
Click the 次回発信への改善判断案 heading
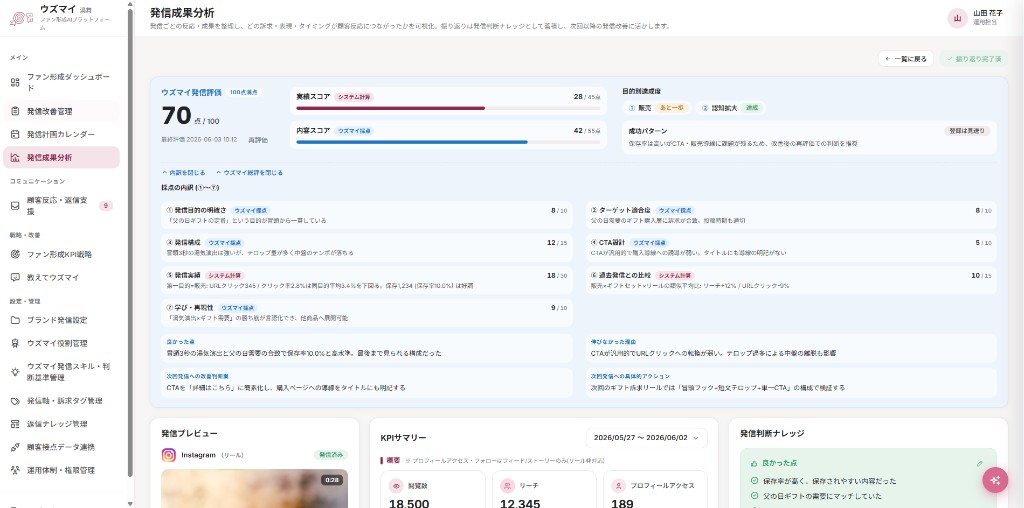(x=197, y=376)
